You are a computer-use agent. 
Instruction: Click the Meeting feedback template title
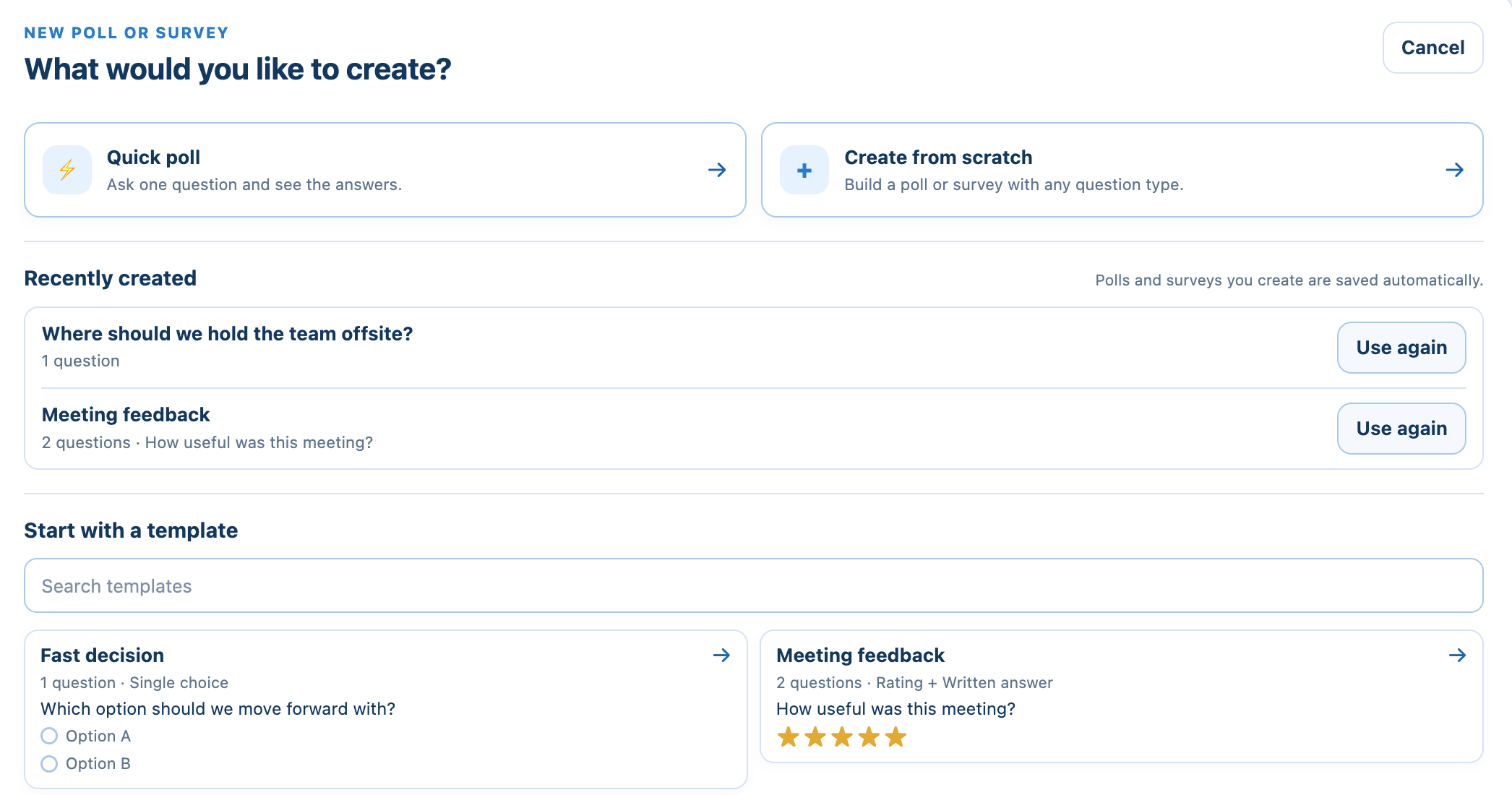[861, 656]
